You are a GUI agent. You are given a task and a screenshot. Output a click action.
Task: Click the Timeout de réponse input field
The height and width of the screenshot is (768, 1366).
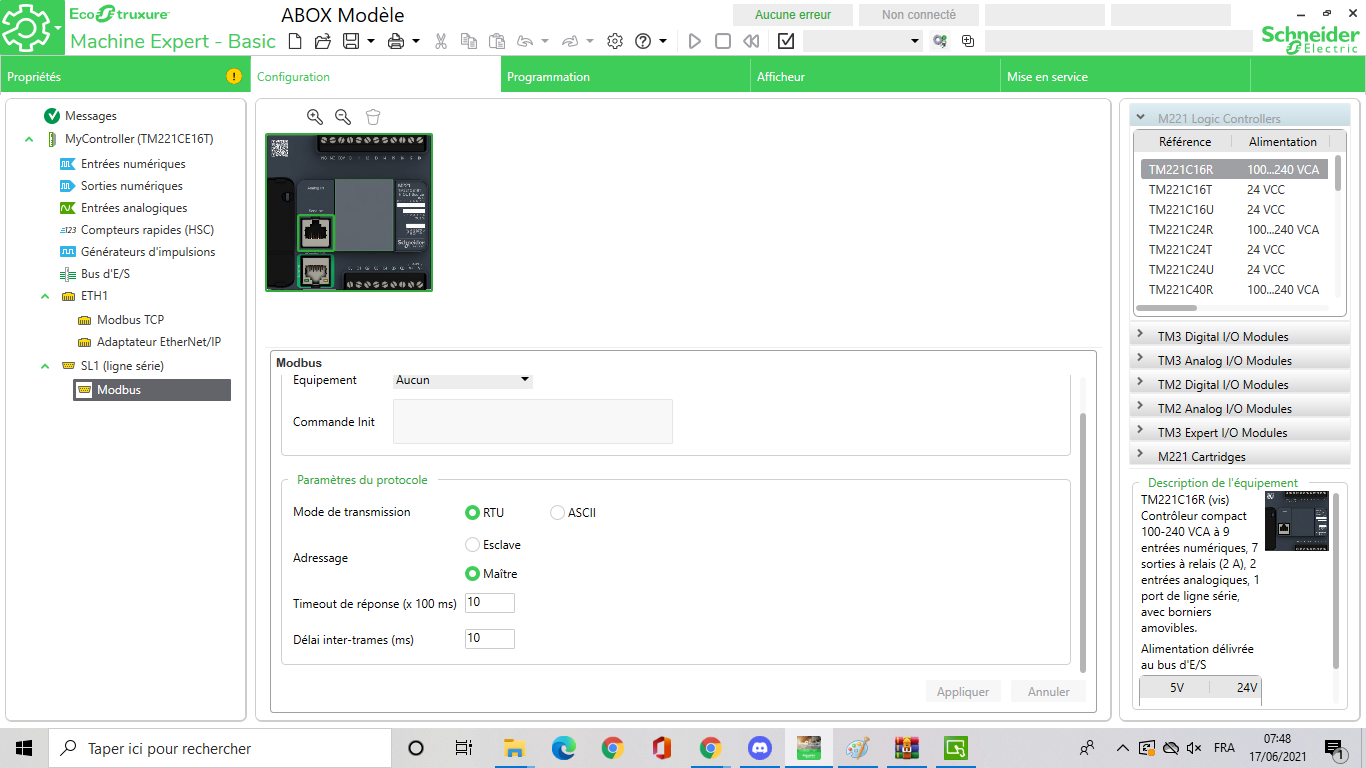coord(489,603)
